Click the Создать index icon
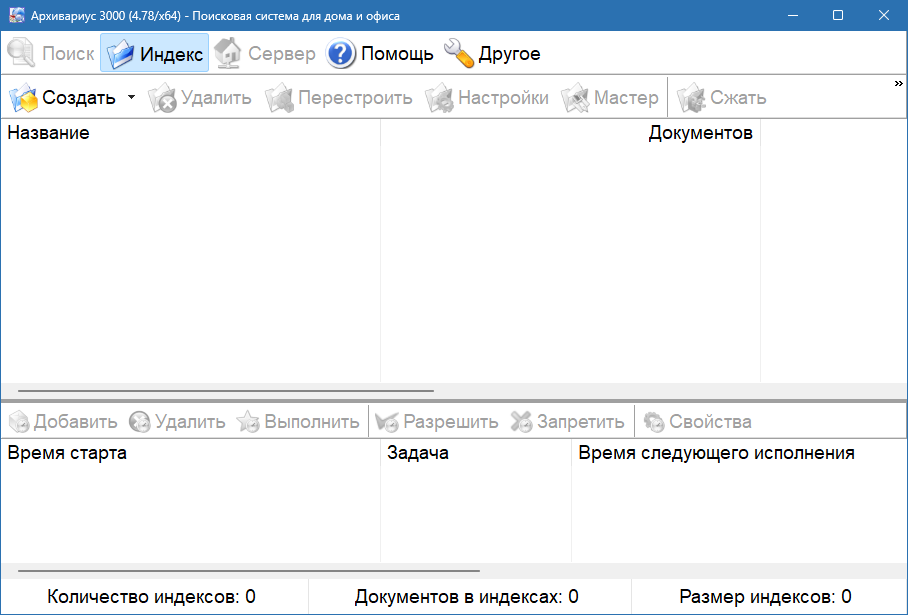The height and width of the screenshot is (615, 908). (23, 98)
